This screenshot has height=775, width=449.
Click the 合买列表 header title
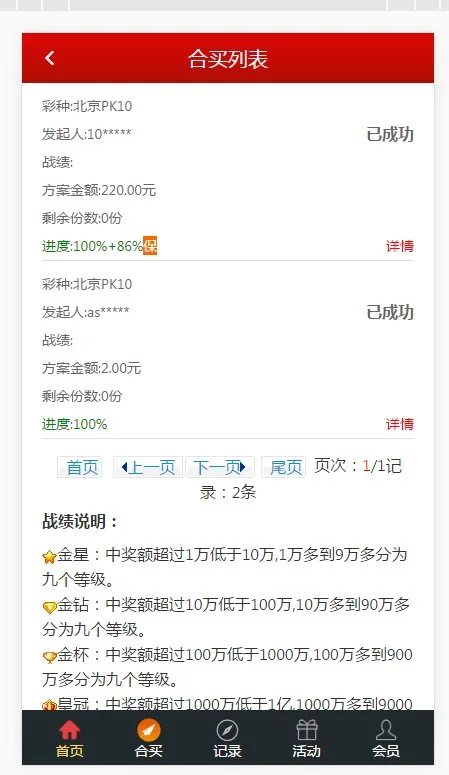(x=228, y=59)
